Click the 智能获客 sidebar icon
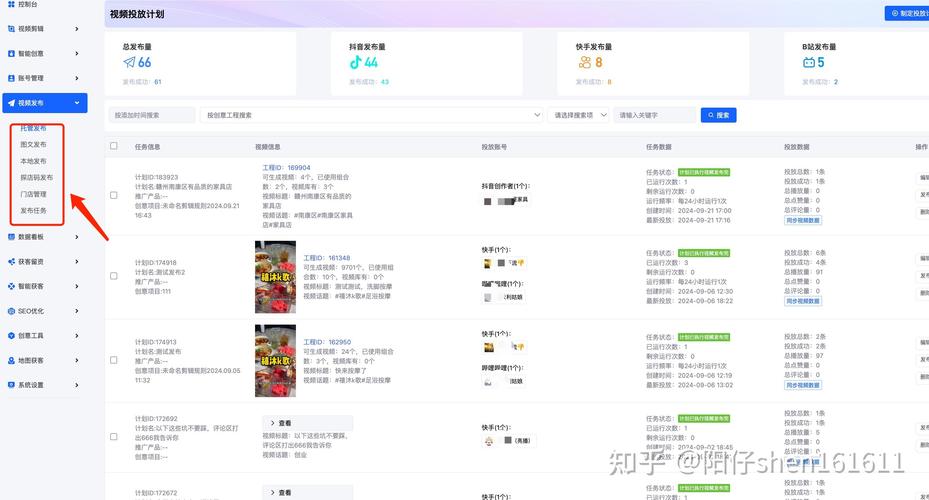929x500 pixels. (11, 286)
